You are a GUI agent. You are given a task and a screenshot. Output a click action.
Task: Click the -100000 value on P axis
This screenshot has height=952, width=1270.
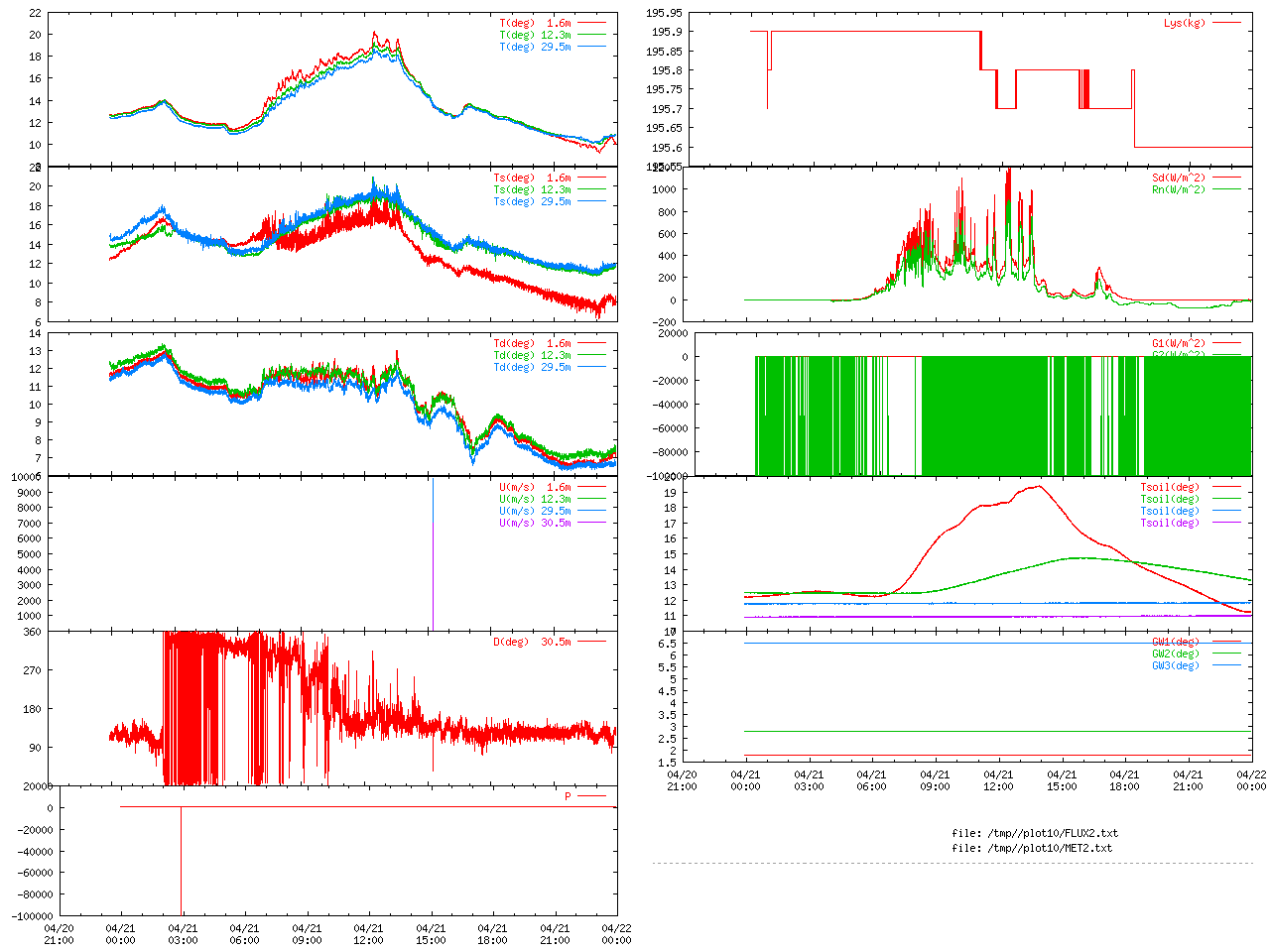[34, 917]
